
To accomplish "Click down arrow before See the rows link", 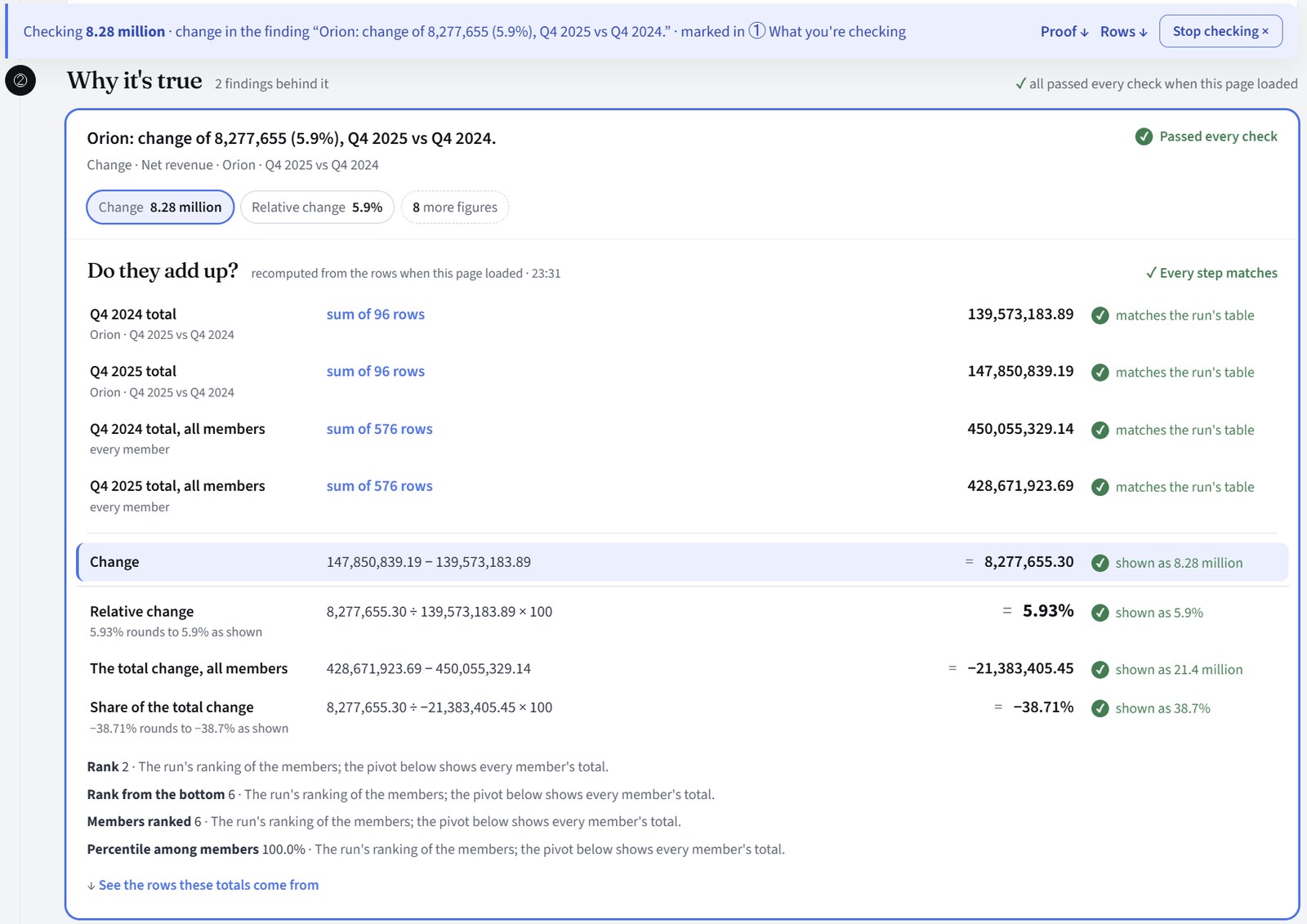I will click(x=91, y=886).
